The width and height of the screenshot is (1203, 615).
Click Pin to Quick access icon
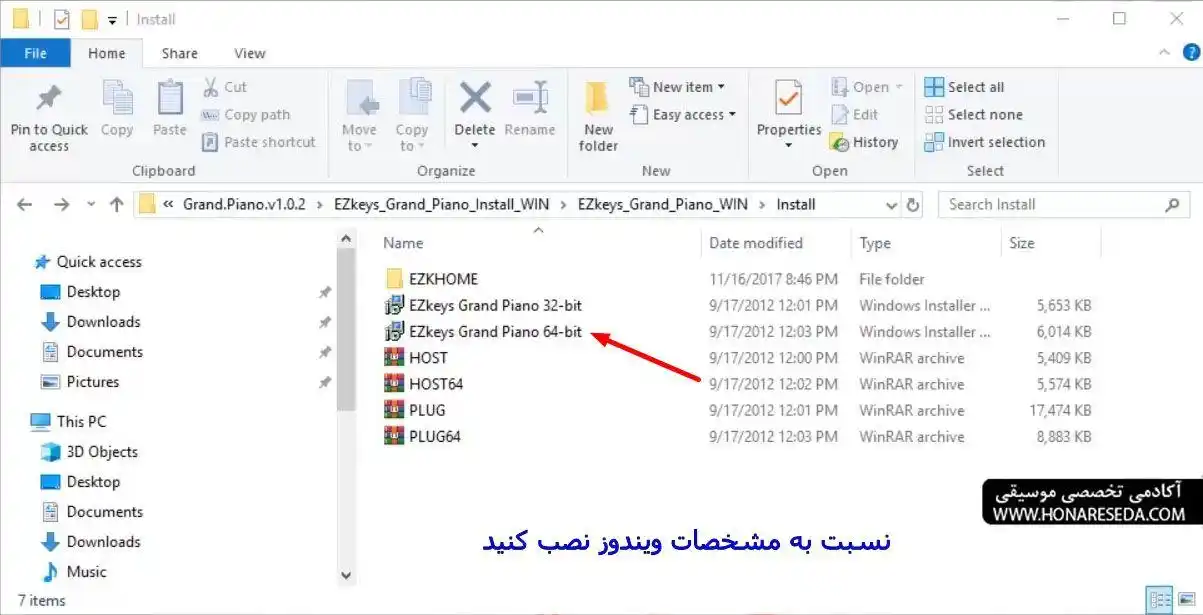tap(48, 98)
